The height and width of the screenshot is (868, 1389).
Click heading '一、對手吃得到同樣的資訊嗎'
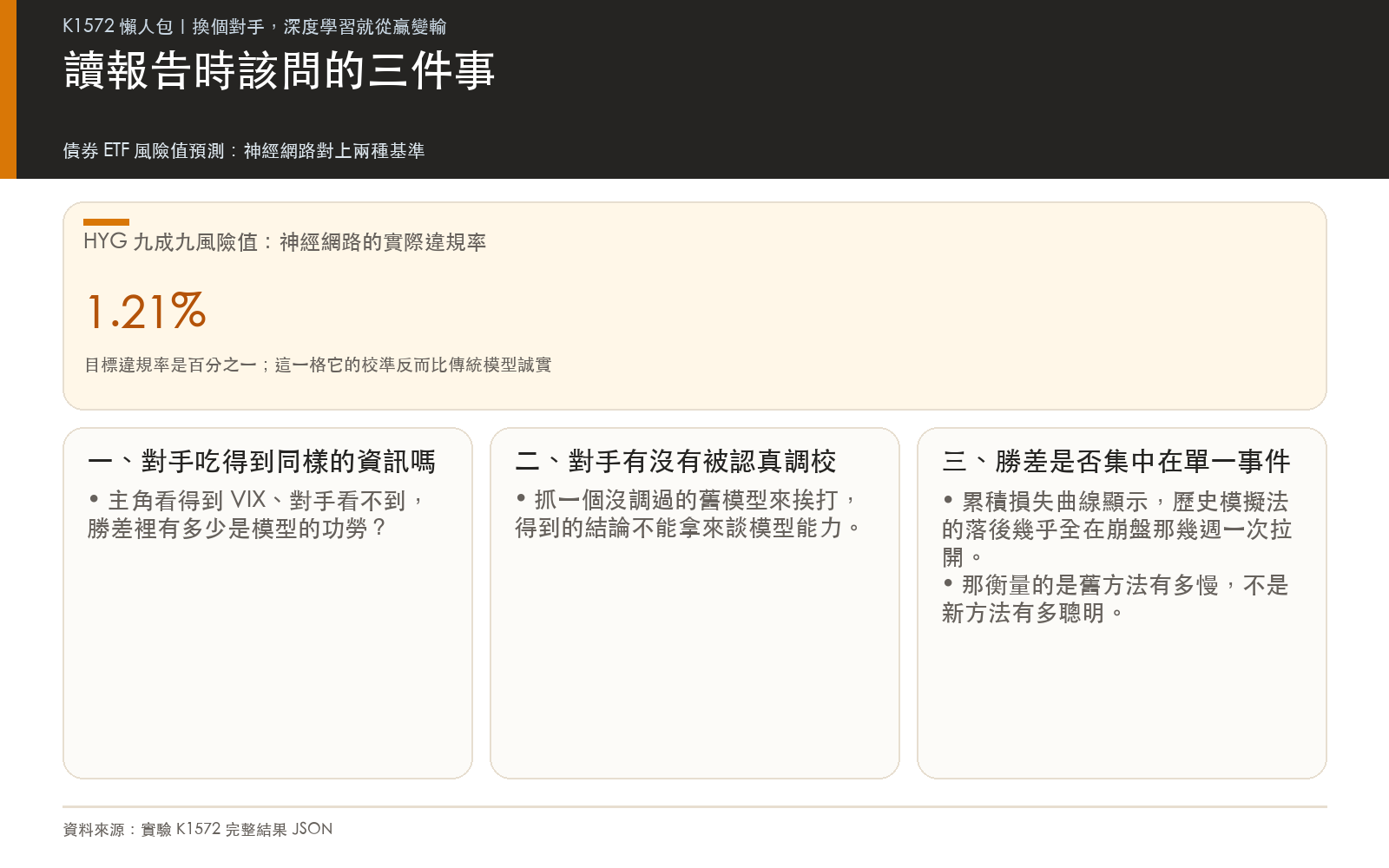click(x=261, y=462)
